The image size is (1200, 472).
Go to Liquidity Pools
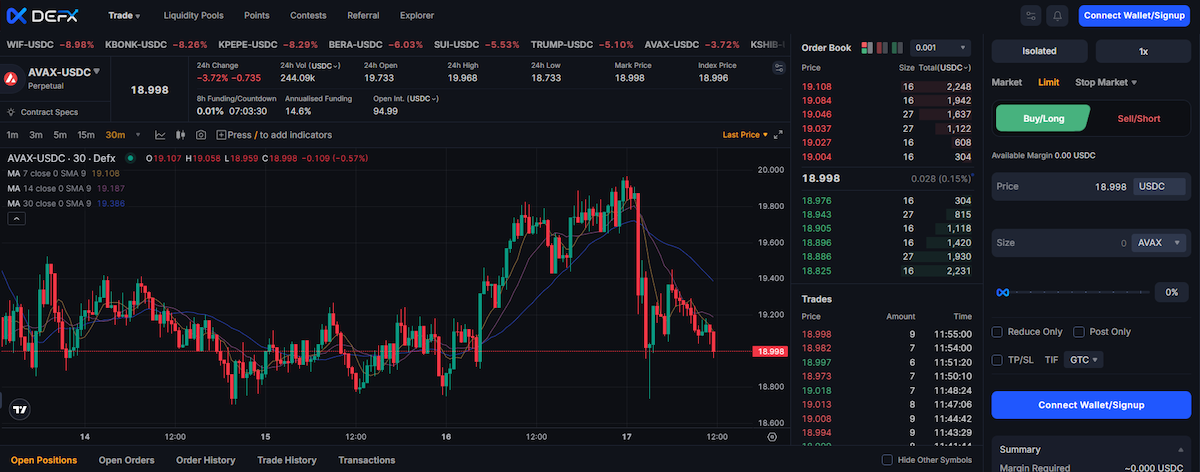click(x=194, y=16)
